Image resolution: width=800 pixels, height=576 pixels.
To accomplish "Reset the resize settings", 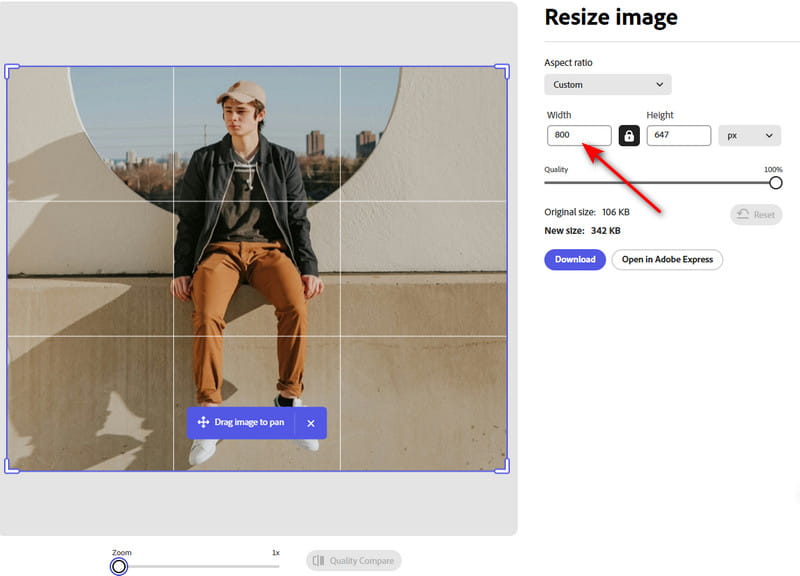I will pyautogui.click(x=755, y=214).
